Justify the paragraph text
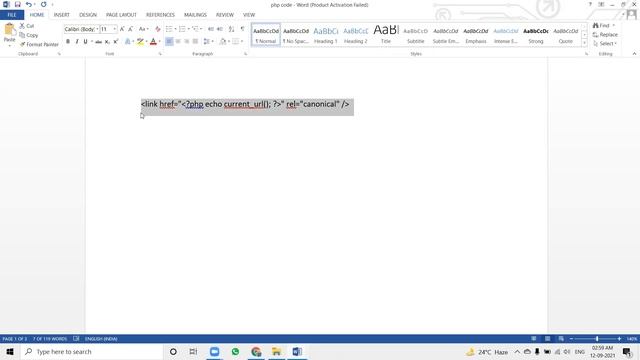The width and height of the screenshot is (640, 360). point(196,42)
